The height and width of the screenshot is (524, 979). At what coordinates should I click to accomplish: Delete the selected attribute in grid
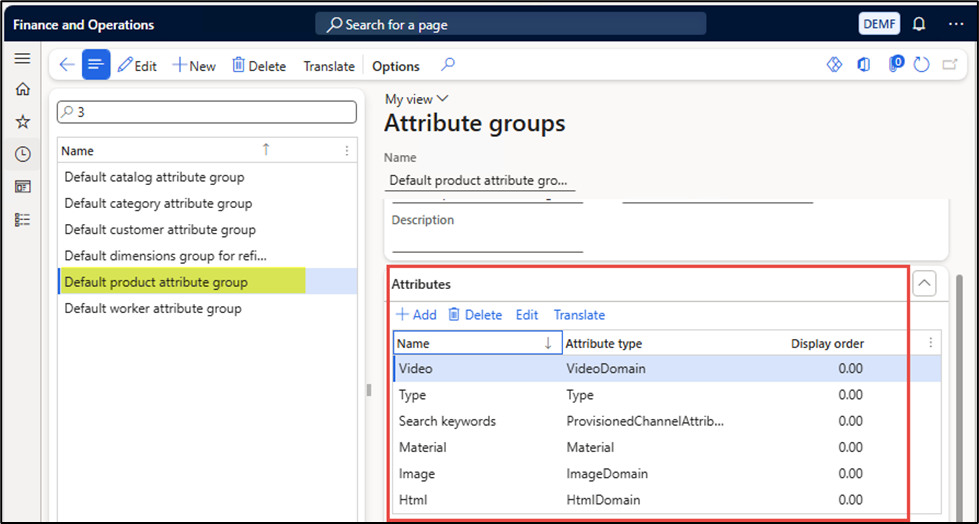click(475, 315)
